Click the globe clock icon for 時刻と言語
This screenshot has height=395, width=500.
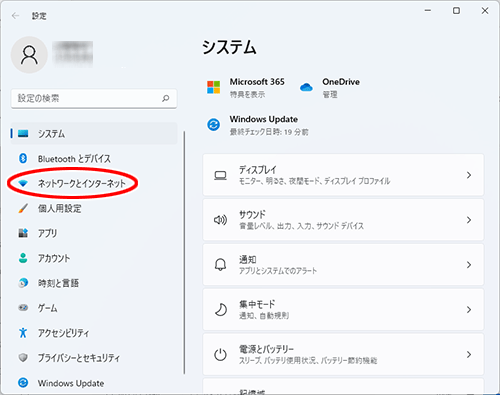pos(23,283)
